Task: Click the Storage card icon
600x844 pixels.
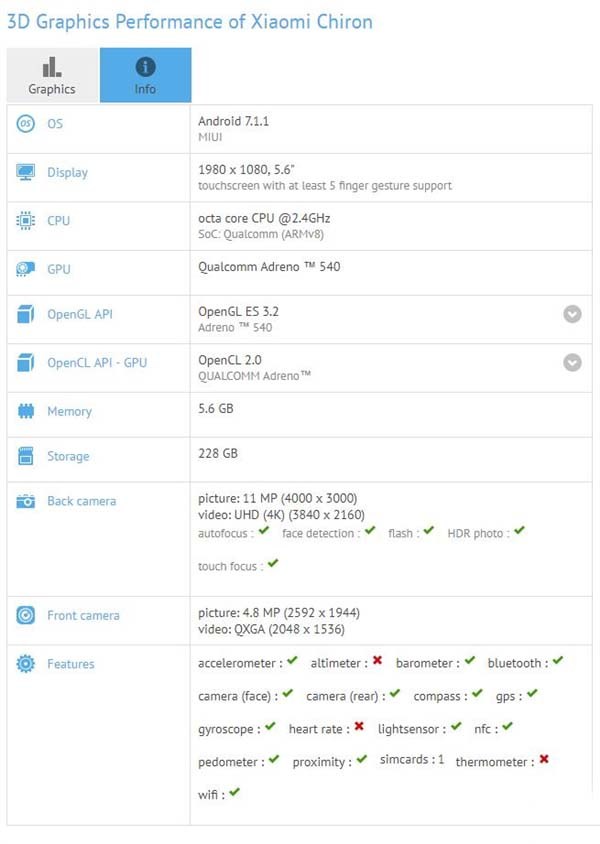Action: (x=25, y=456)
